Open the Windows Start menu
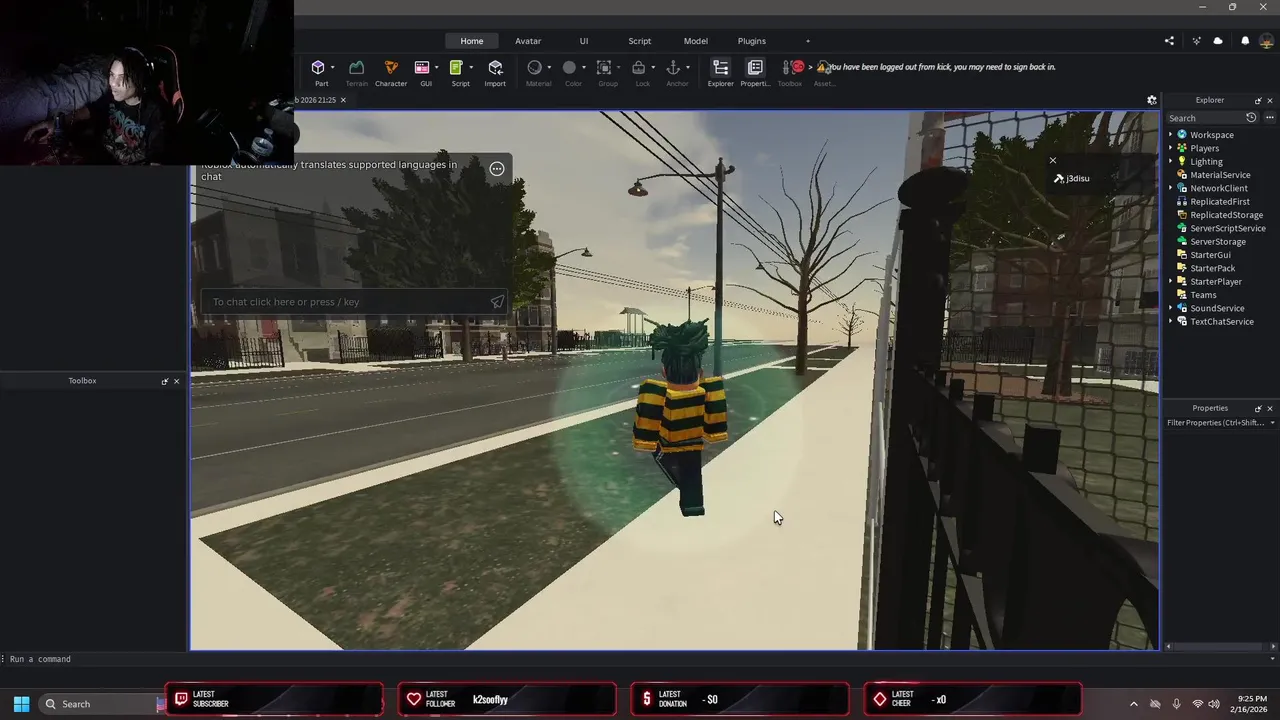The width and height of the screenshot is (1280, 720). point(21,704)
